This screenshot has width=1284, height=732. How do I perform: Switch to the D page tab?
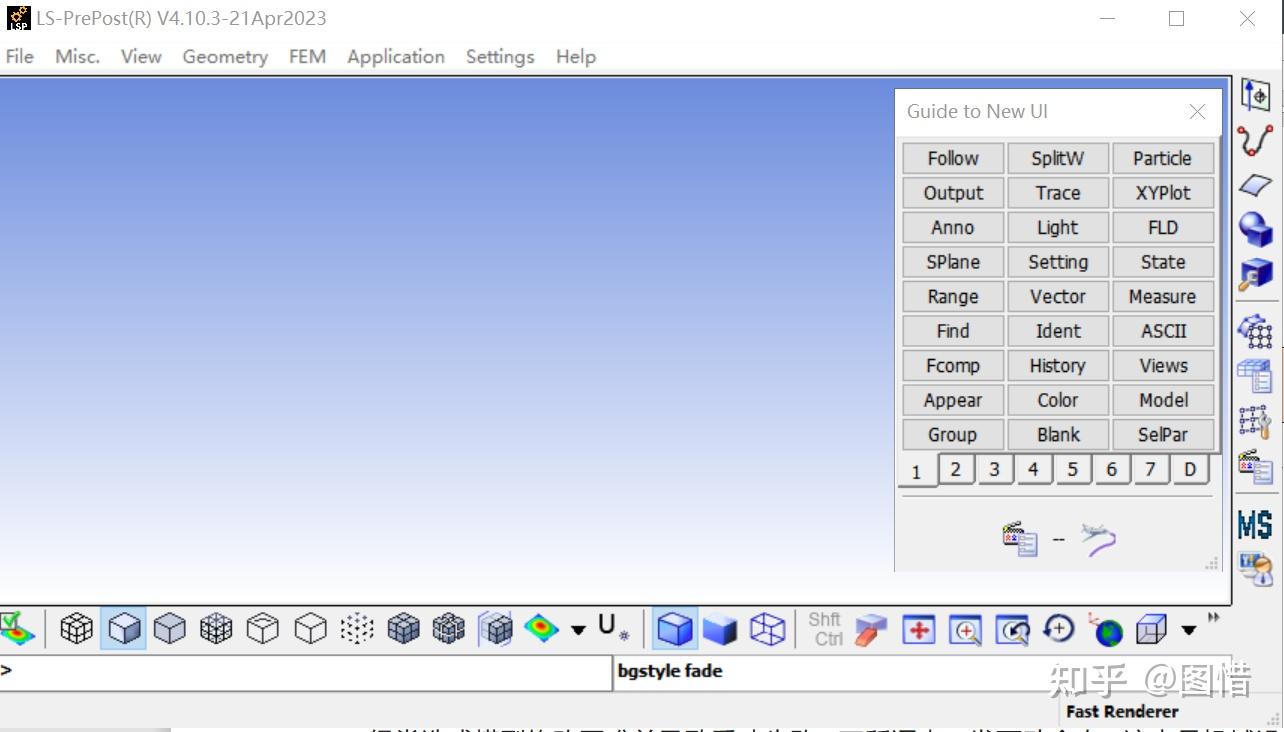tap(1190, 469)
